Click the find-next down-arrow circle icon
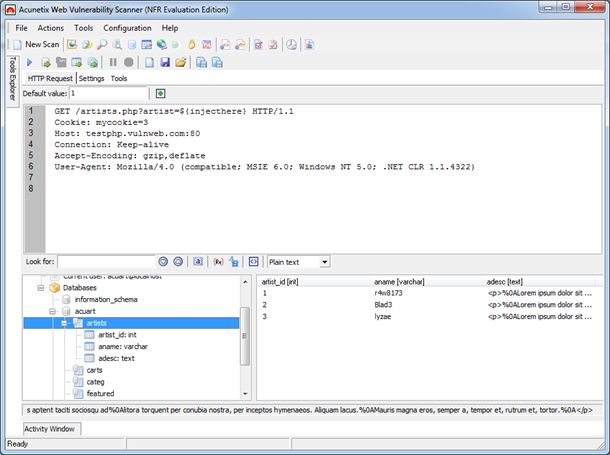 pyautogui.click(x=163, y=262)
